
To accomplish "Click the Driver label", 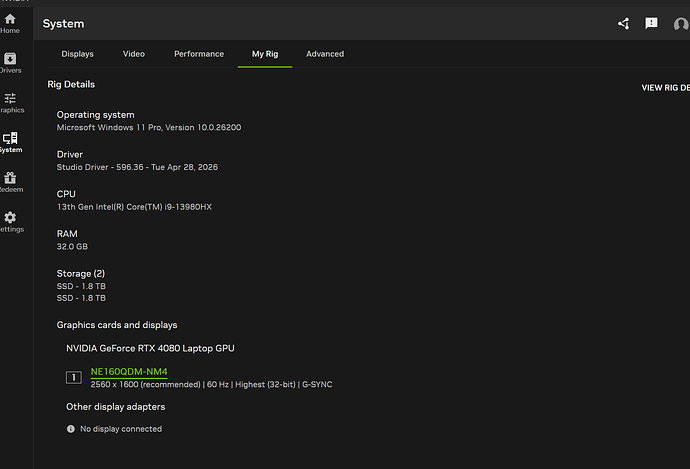I will [x=70, y=154].
